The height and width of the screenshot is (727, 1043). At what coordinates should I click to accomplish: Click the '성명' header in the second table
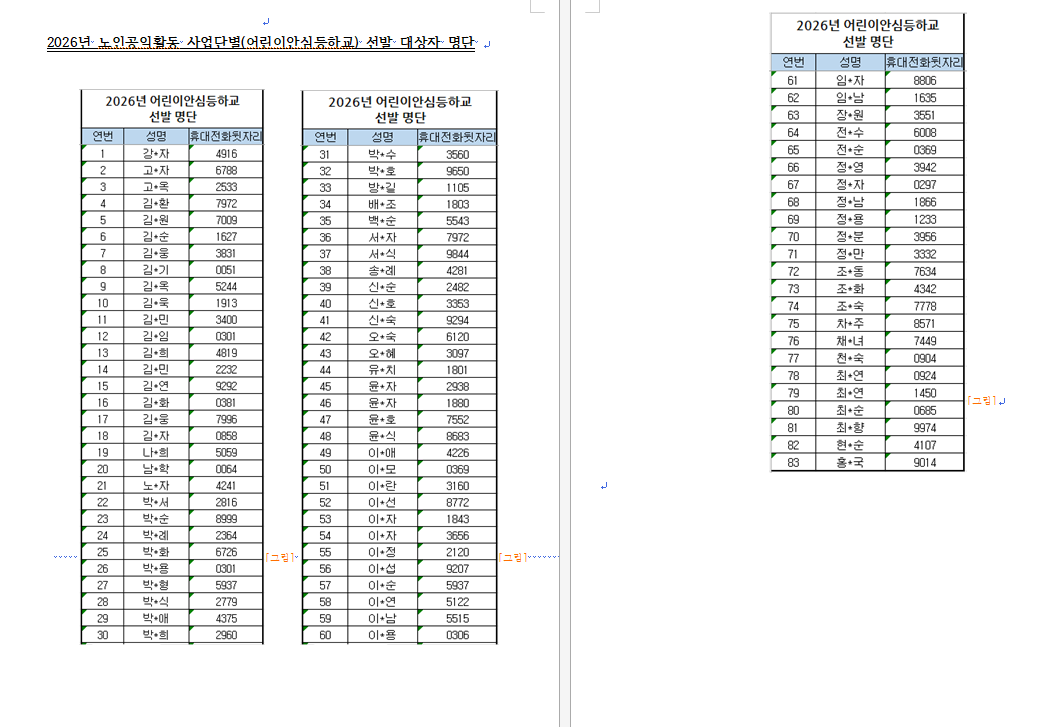pos(382,136)
